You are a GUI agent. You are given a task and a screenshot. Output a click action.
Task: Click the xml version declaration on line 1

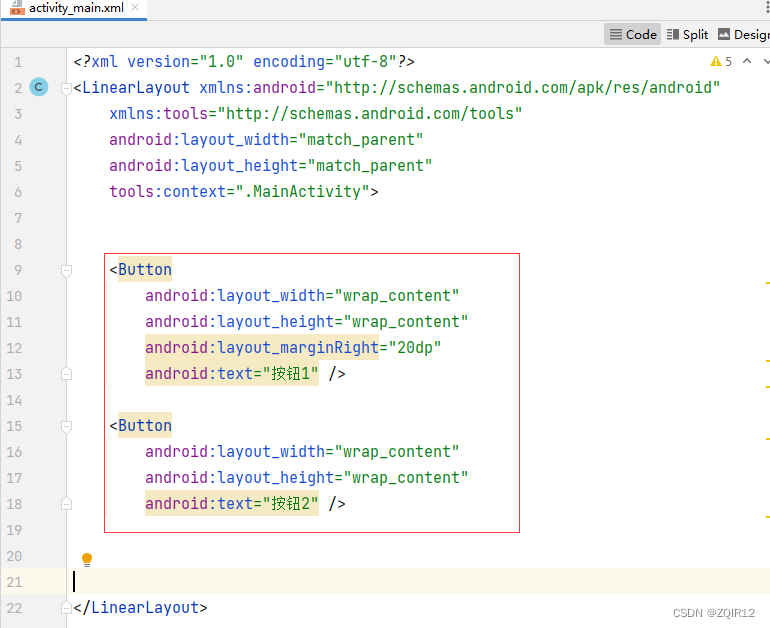coord(244,61)
